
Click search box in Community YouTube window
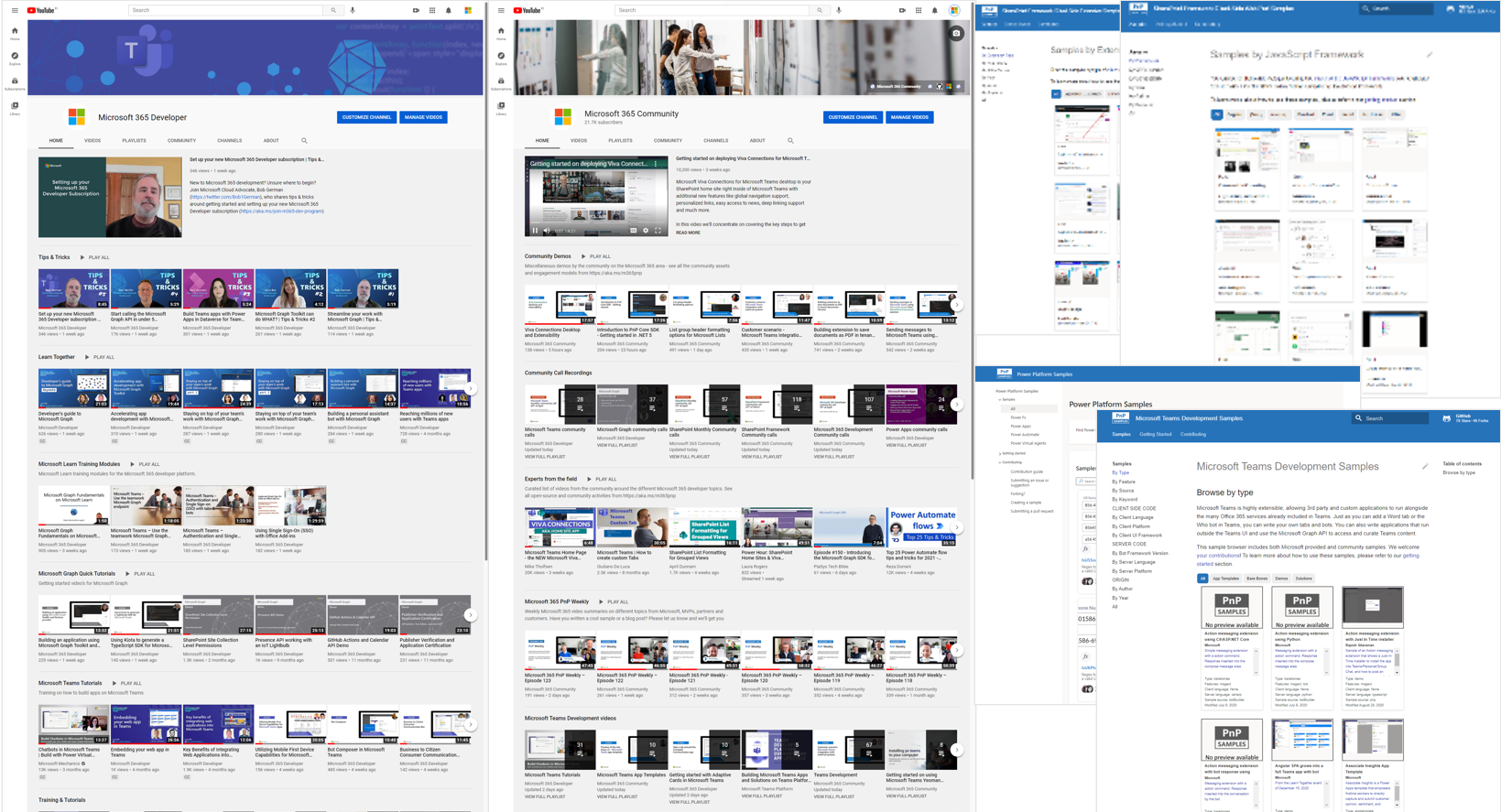click(713, 10)
